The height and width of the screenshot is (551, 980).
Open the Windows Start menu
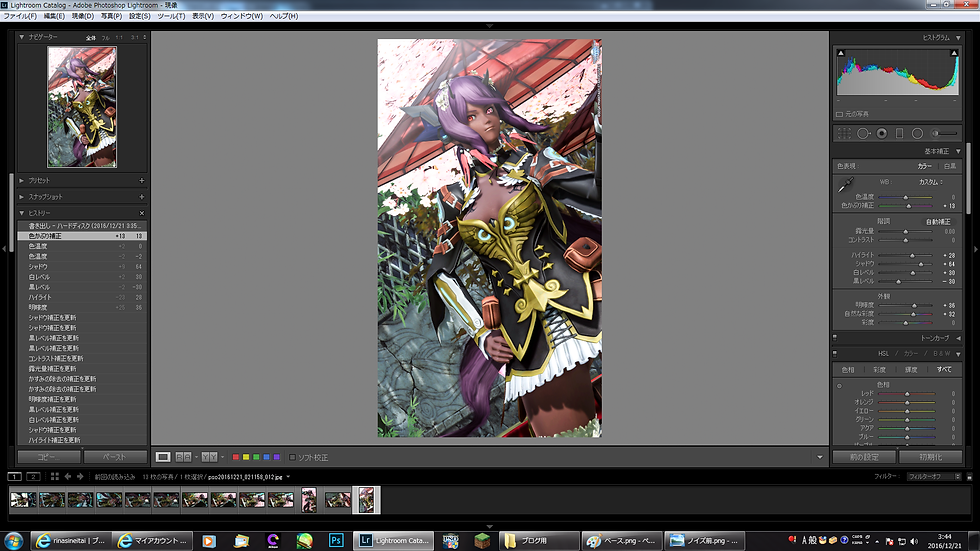13,540
